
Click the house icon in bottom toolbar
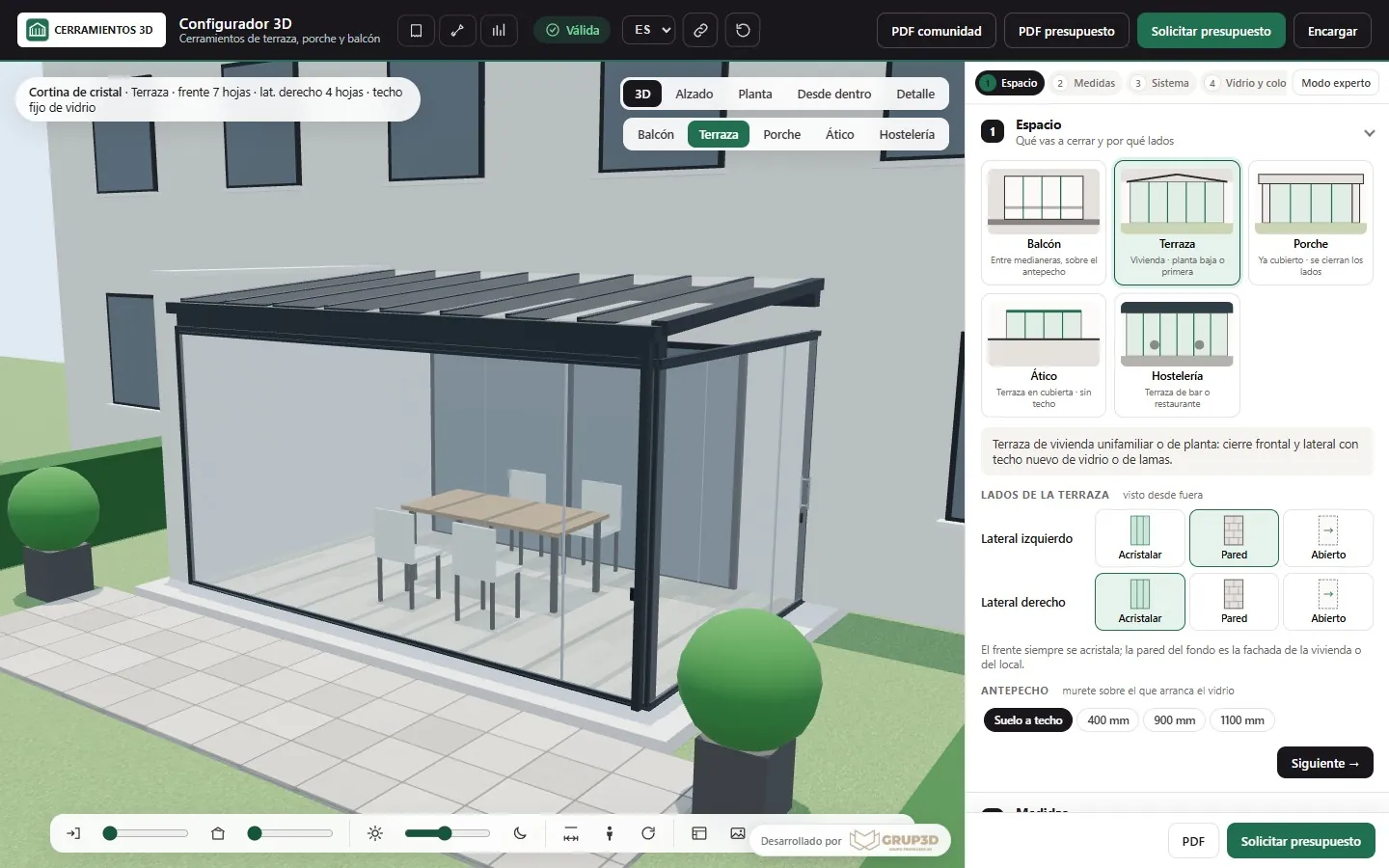tap(218, 833)
